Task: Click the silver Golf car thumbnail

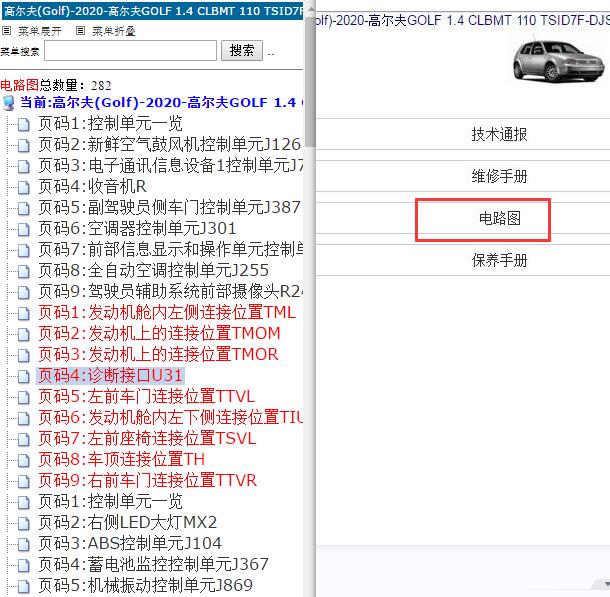Action: [559, 61]
